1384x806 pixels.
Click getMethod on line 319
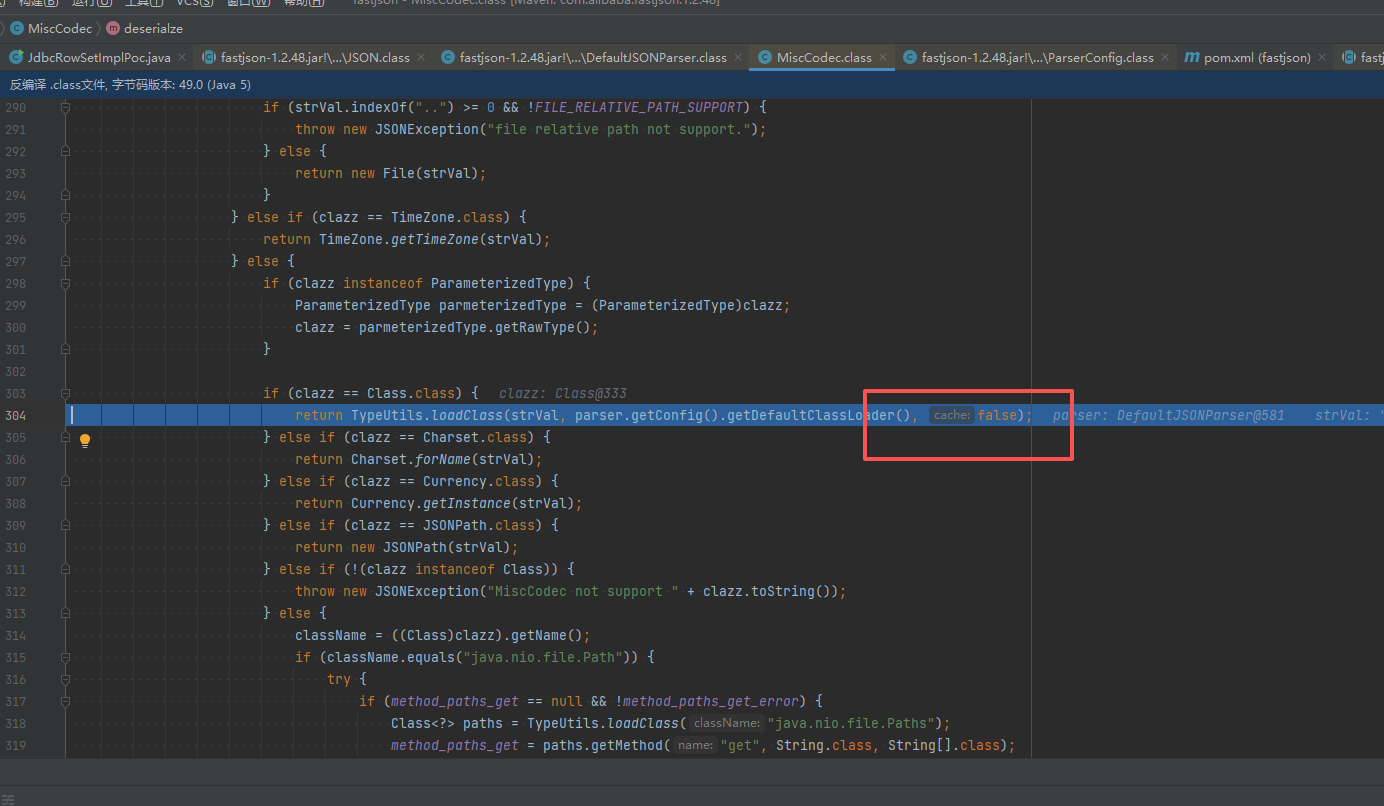point(627,745)
